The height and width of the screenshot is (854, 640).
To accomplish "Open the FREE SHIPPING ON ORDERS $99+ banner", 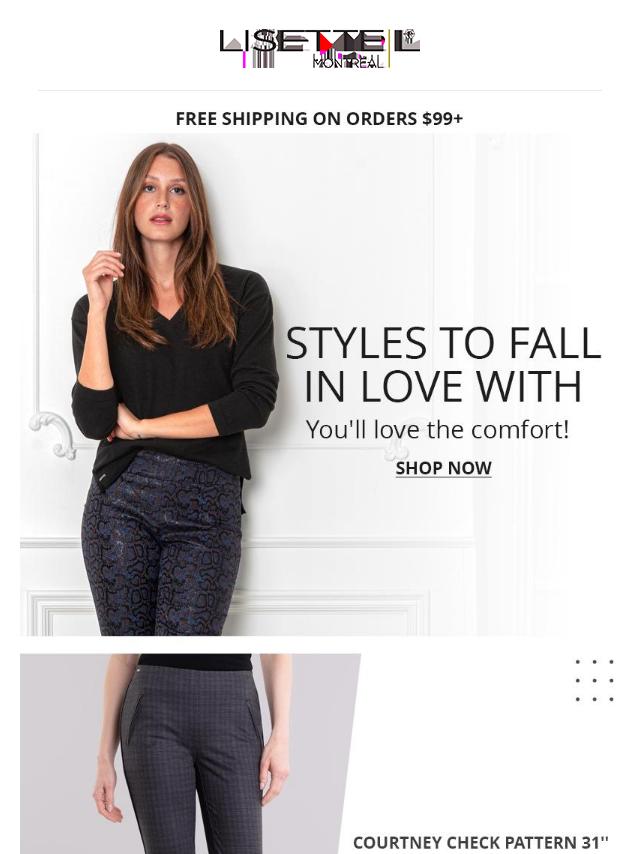I will pos(319,118).
